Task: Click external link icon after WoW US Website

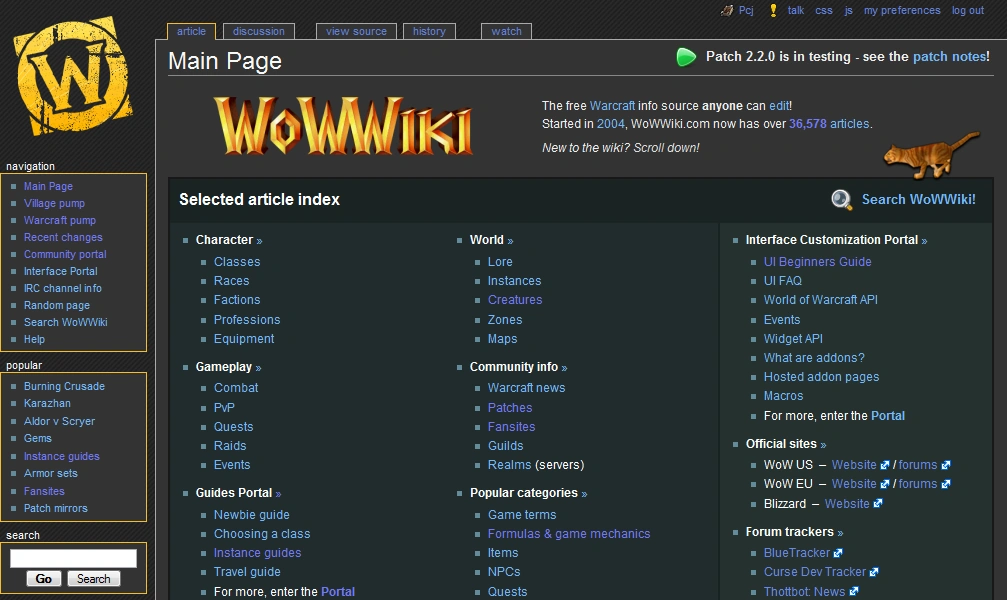Action: click(885, 465)
